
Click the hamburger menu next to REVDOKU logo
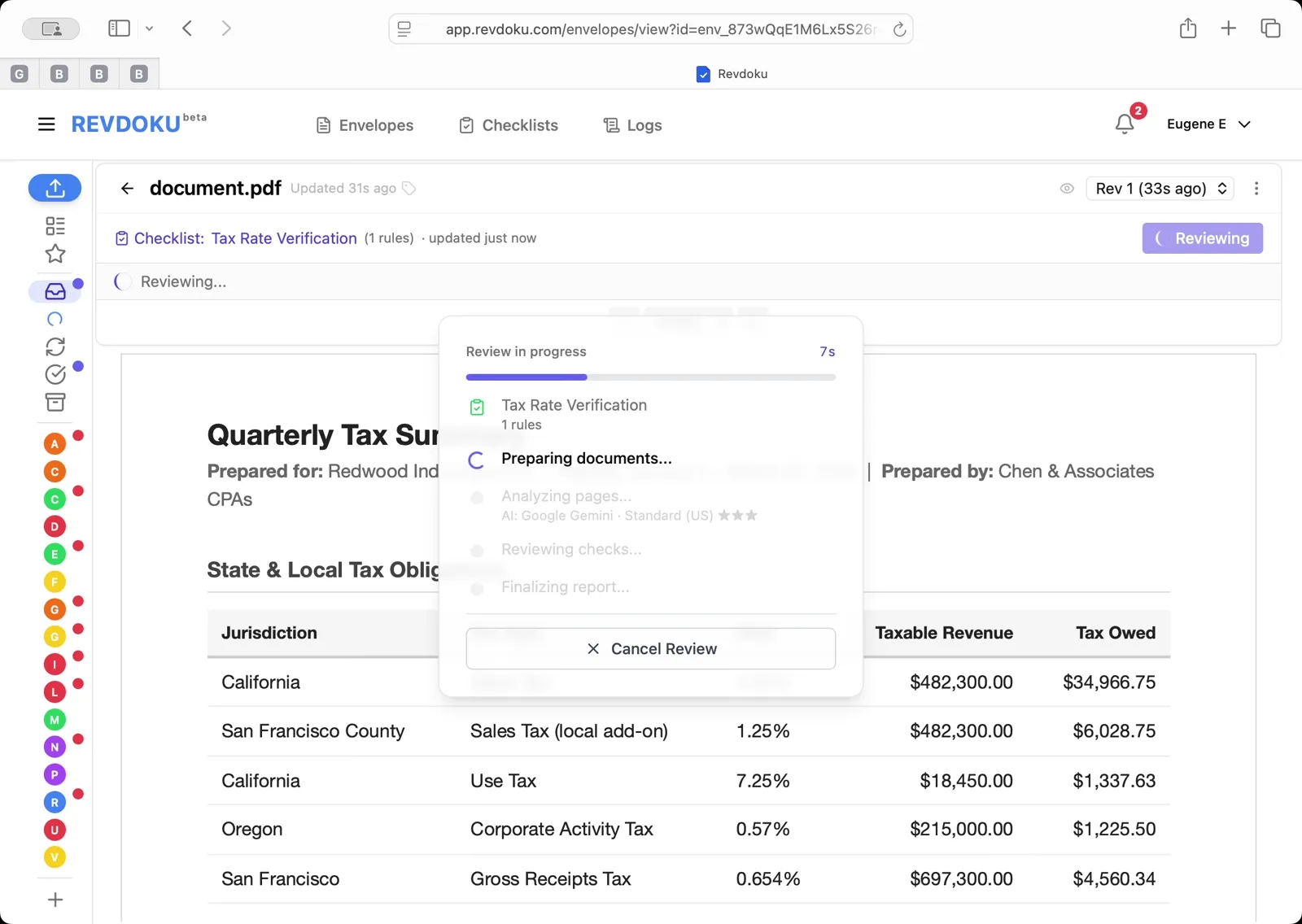coord(46,124)
